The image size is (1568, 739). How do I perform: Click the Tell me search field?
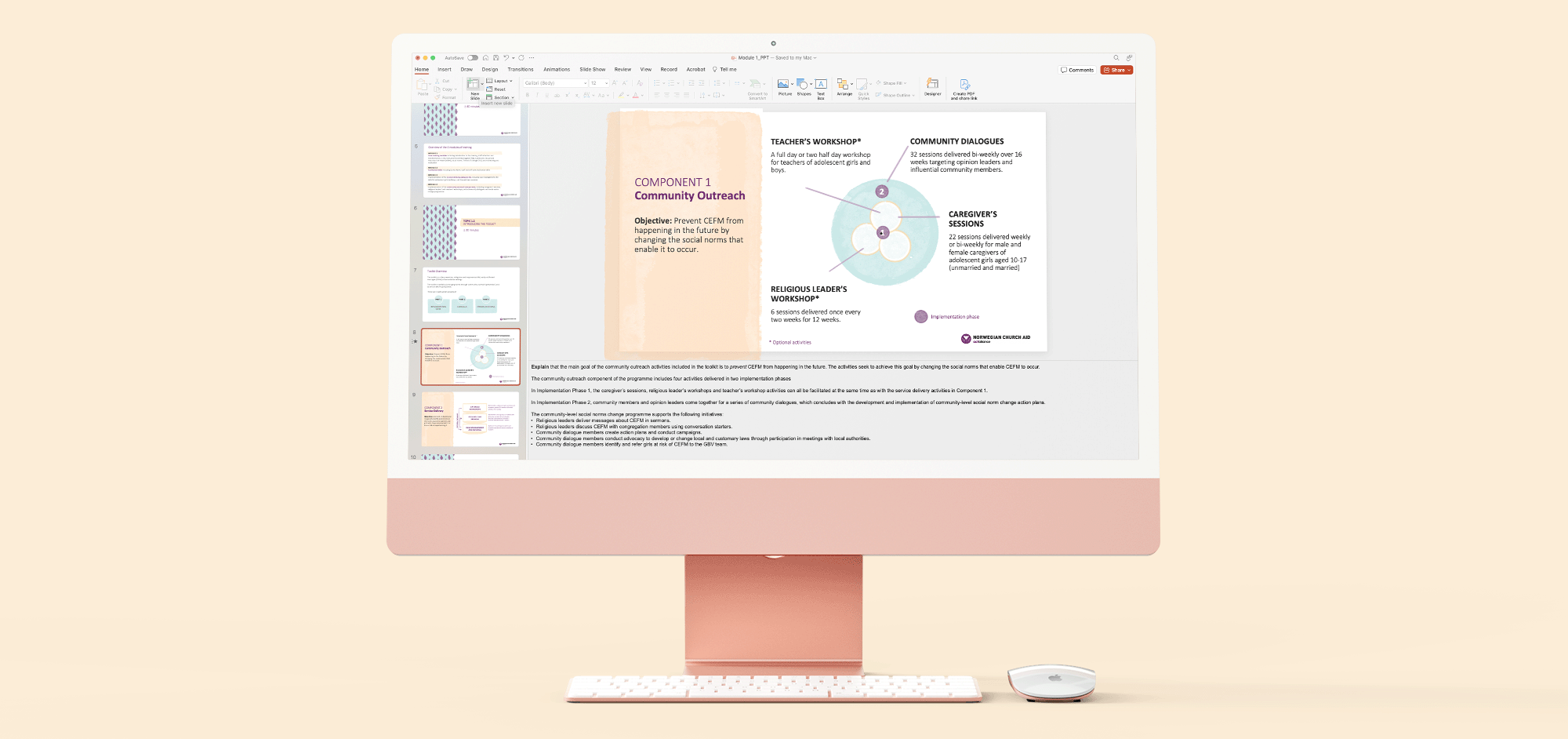point(724,69)
